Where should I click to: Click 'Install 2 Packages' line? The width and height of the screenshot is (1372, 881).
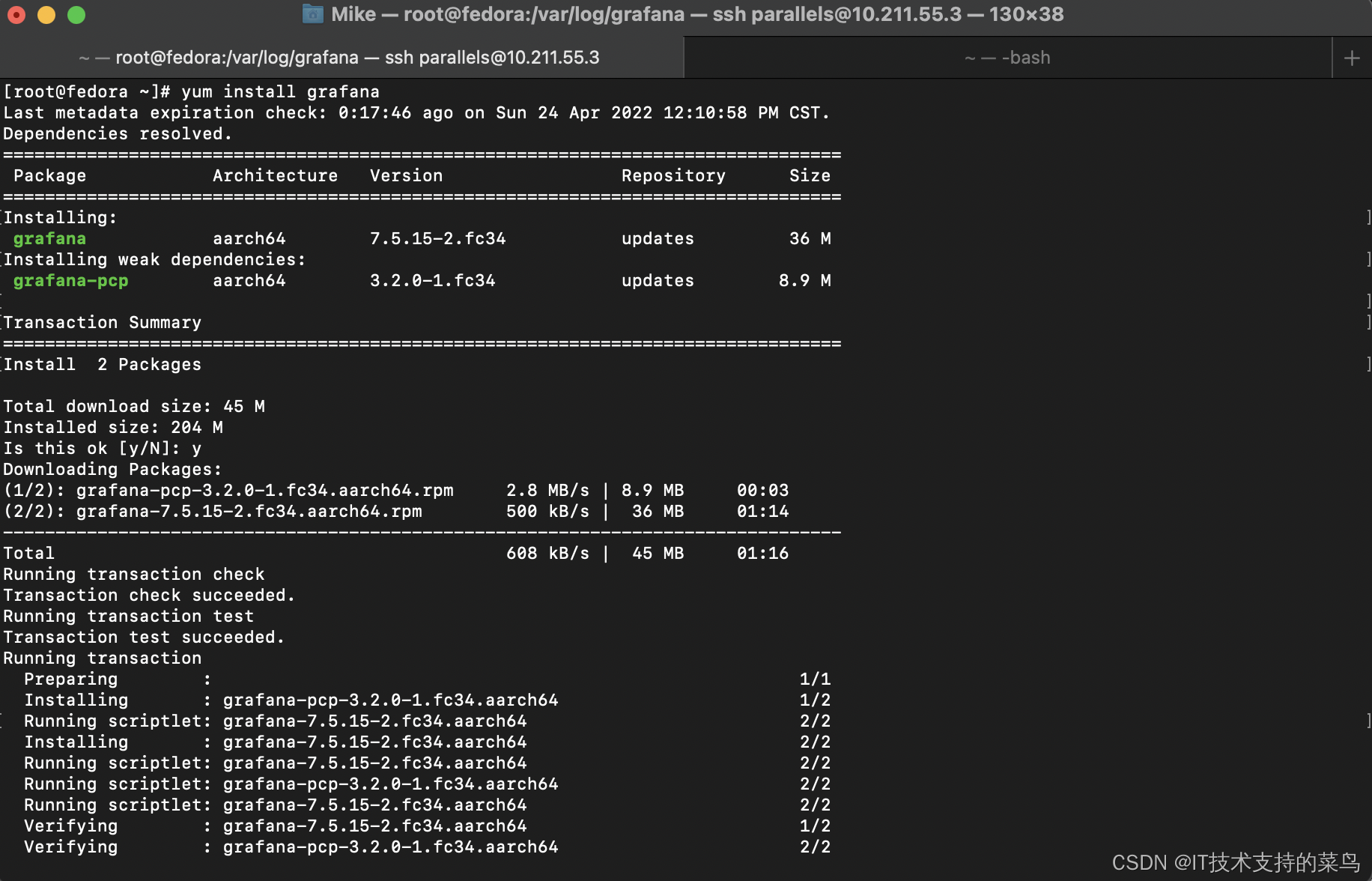[x=102, y=364]
